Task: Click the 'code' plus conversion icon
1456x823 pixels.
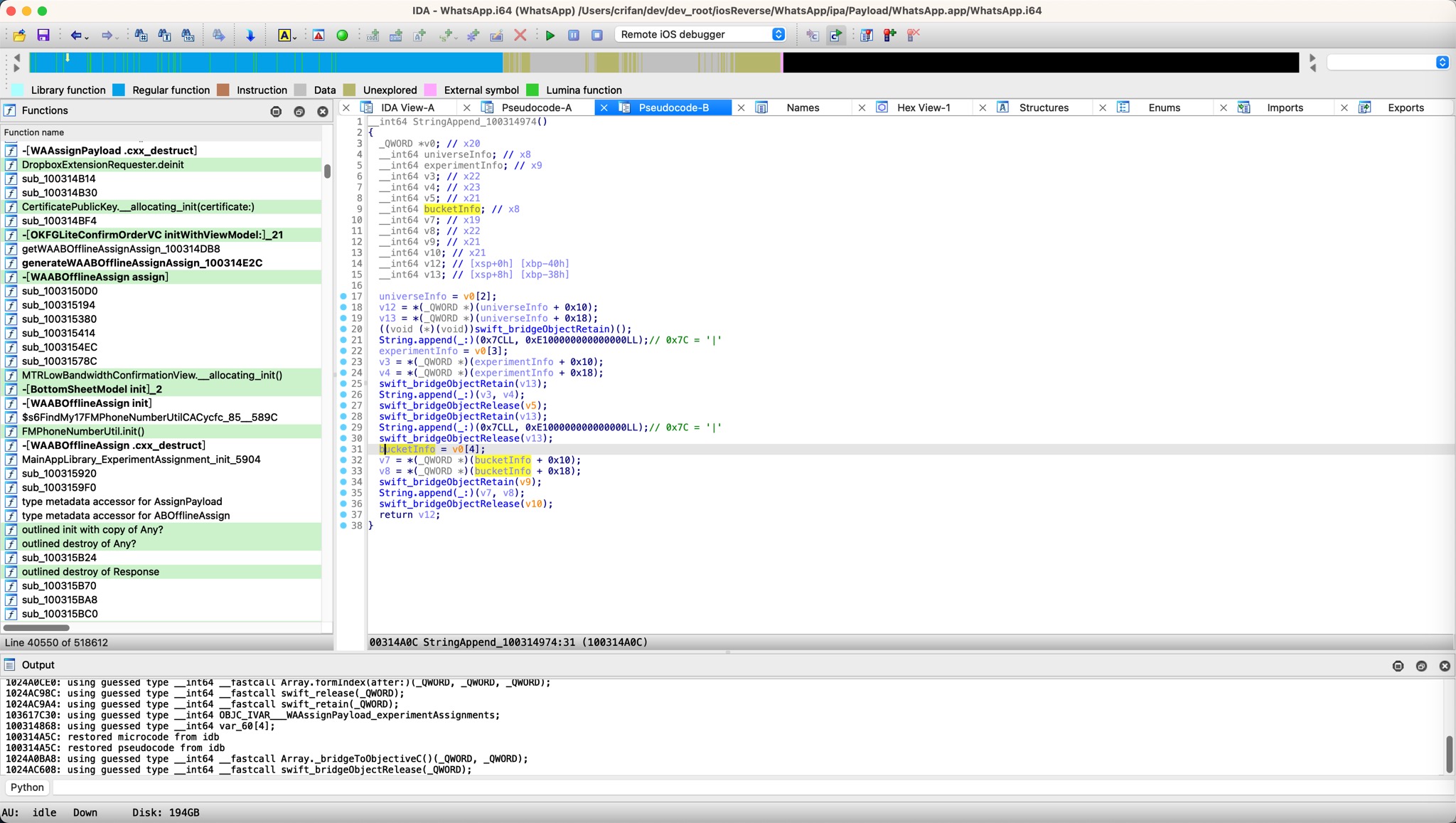Action: (x=373, y=35)
